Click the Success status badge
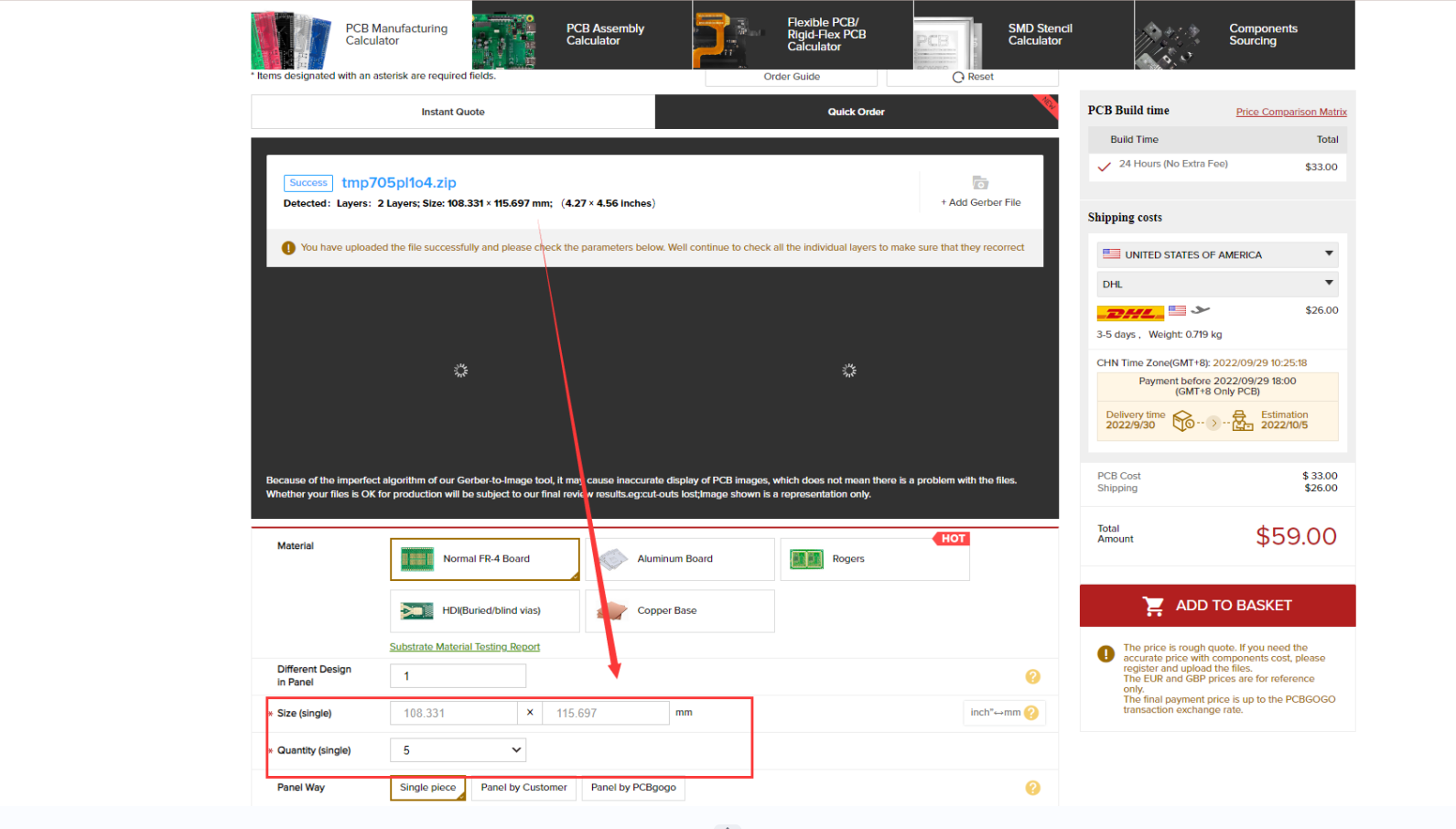The width and height of the screenshot is (1456, 829). pyautogui.click(x=308, y=183)
